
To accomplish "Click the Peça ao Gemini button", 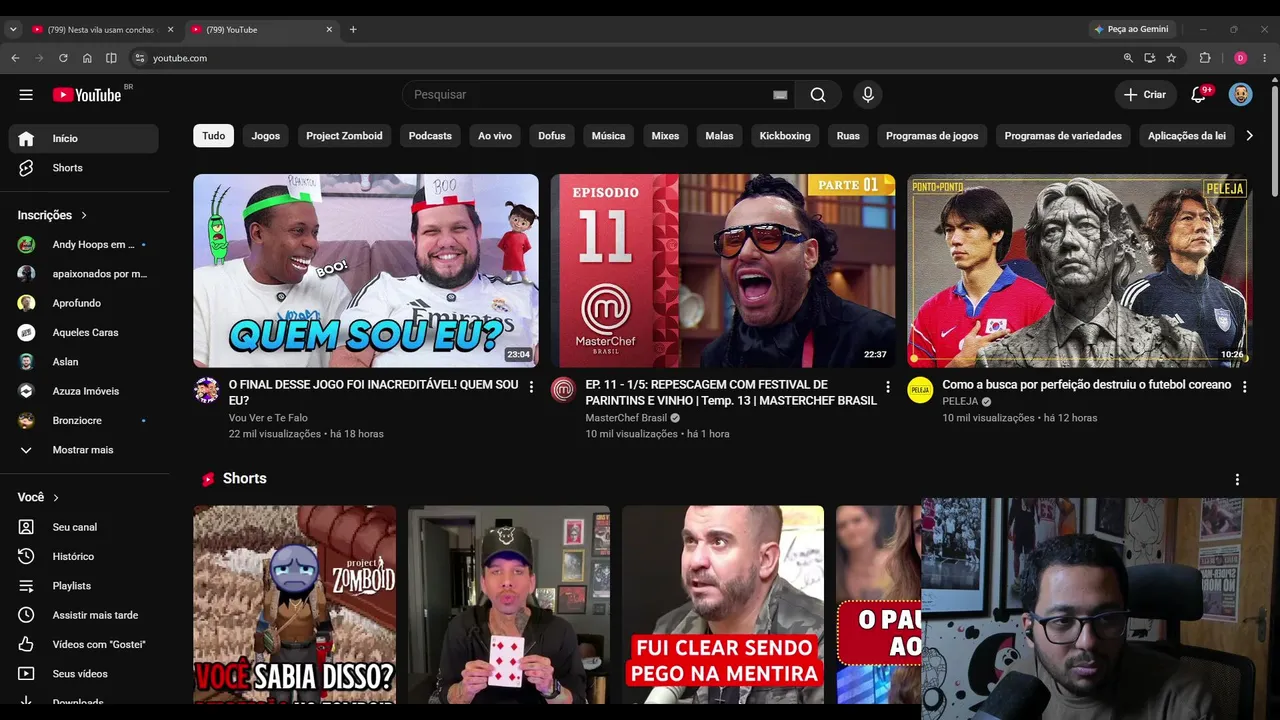I will click(1131, 30).
